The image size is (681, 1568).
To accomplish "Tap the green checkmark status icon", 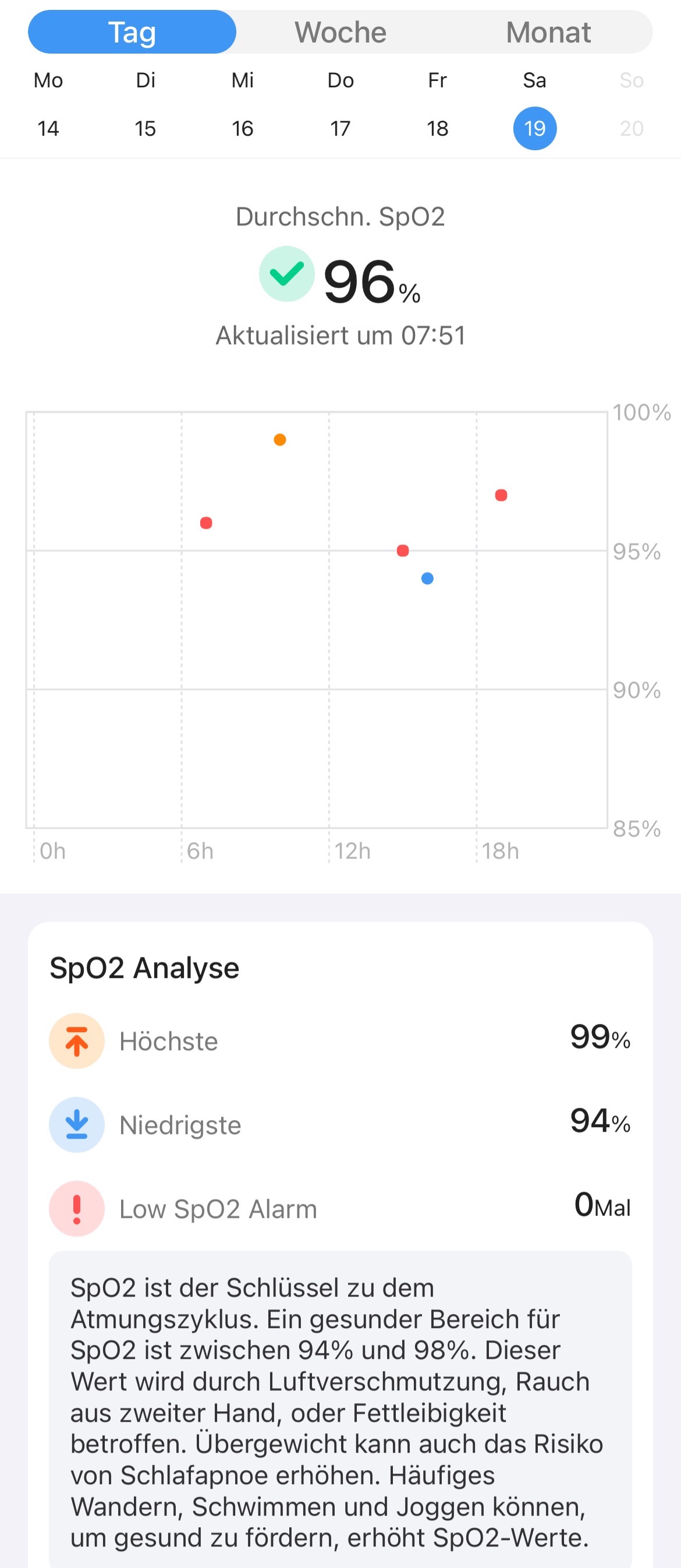I will pyautogui.click(x=286, y=274).
